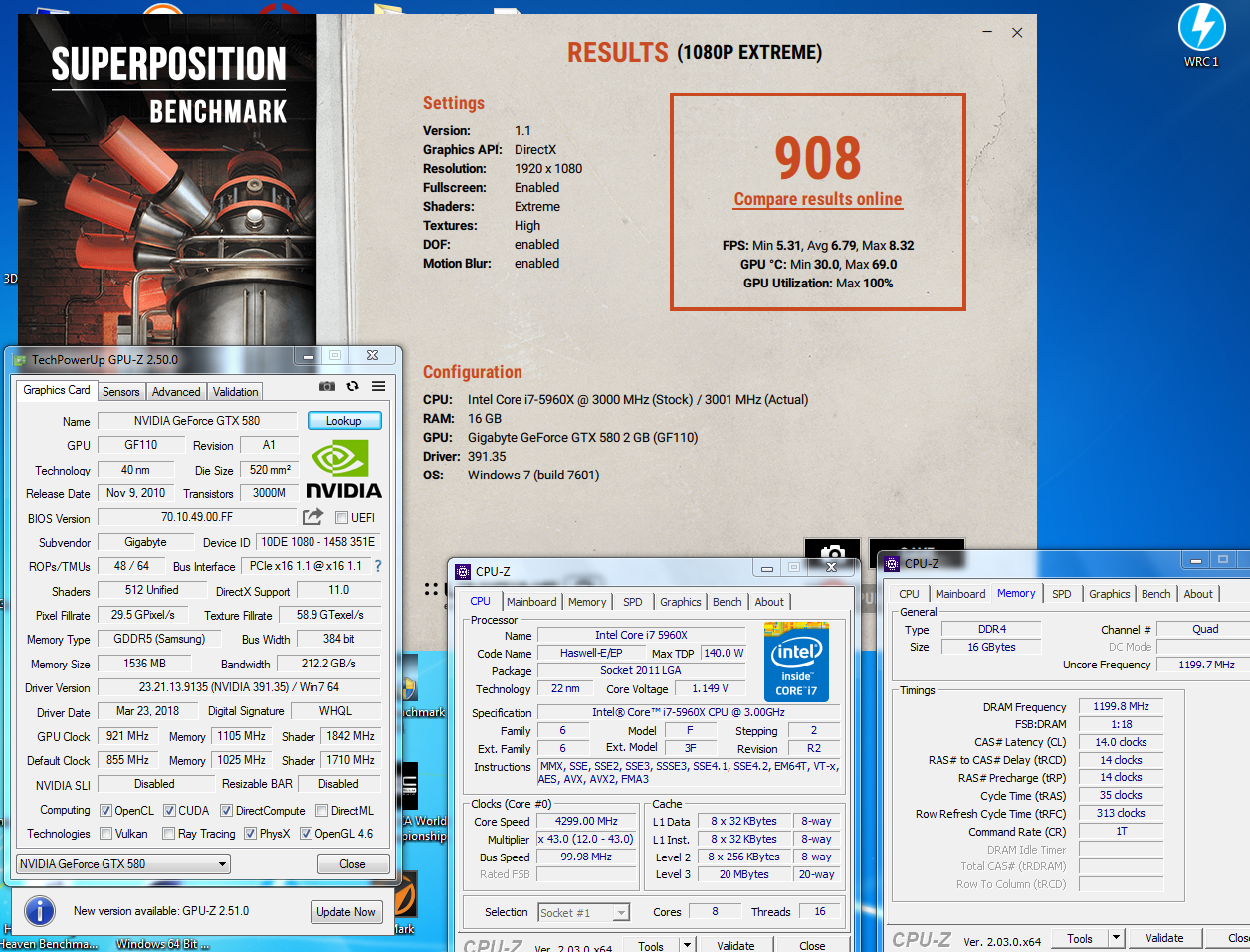Click the Superposition score 908

818,158
